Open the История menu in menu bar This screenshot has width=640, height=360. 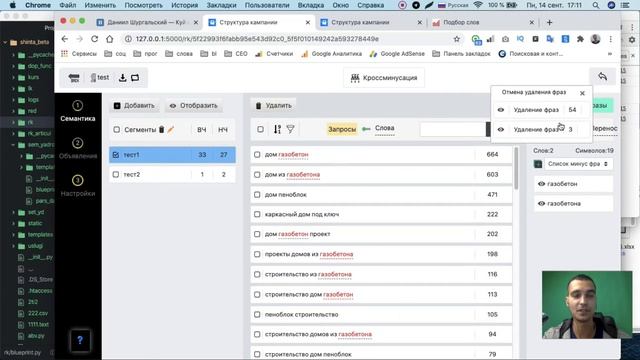[184, 5]
